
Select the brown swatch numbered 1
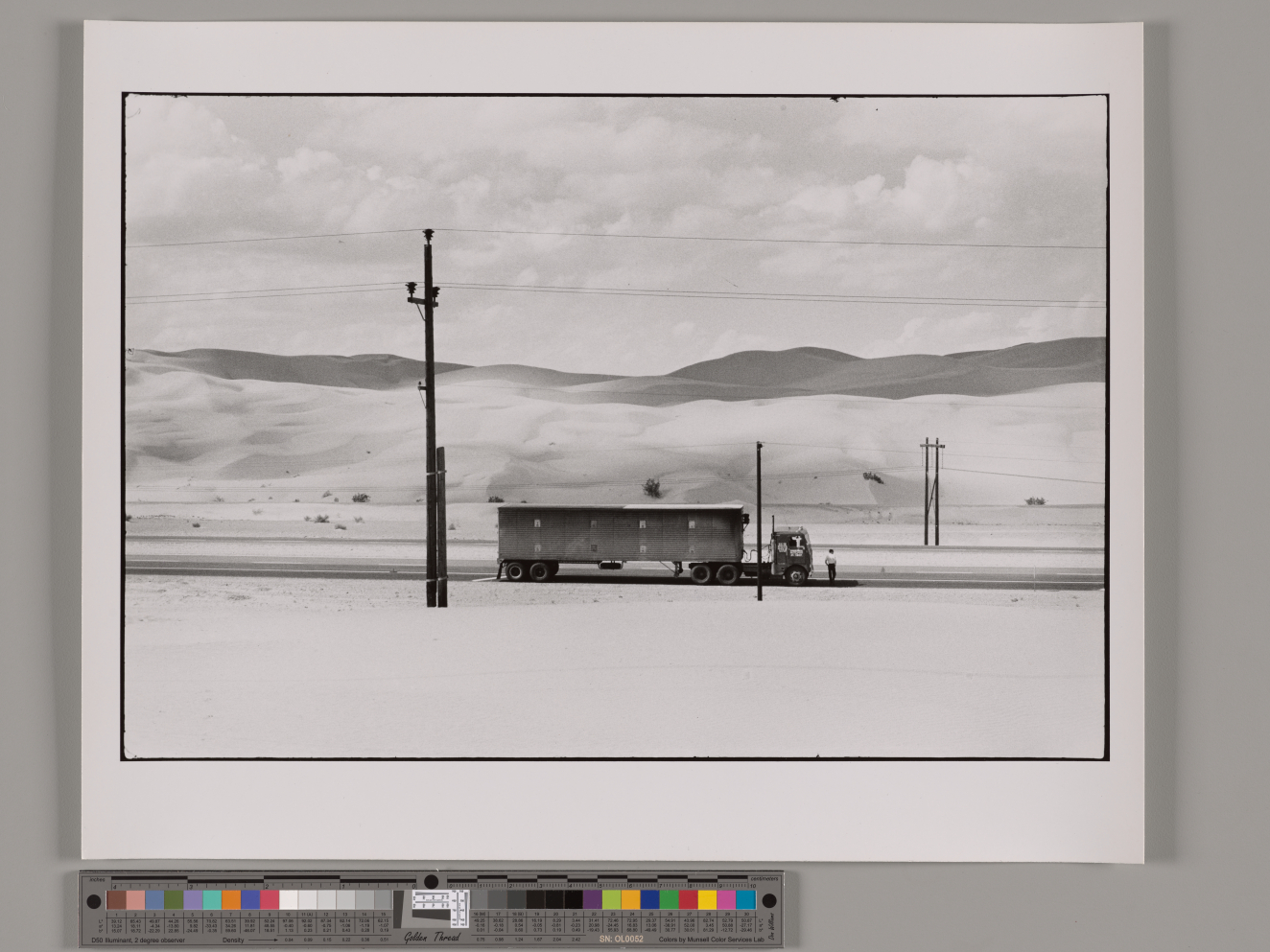tap(116, 900)
